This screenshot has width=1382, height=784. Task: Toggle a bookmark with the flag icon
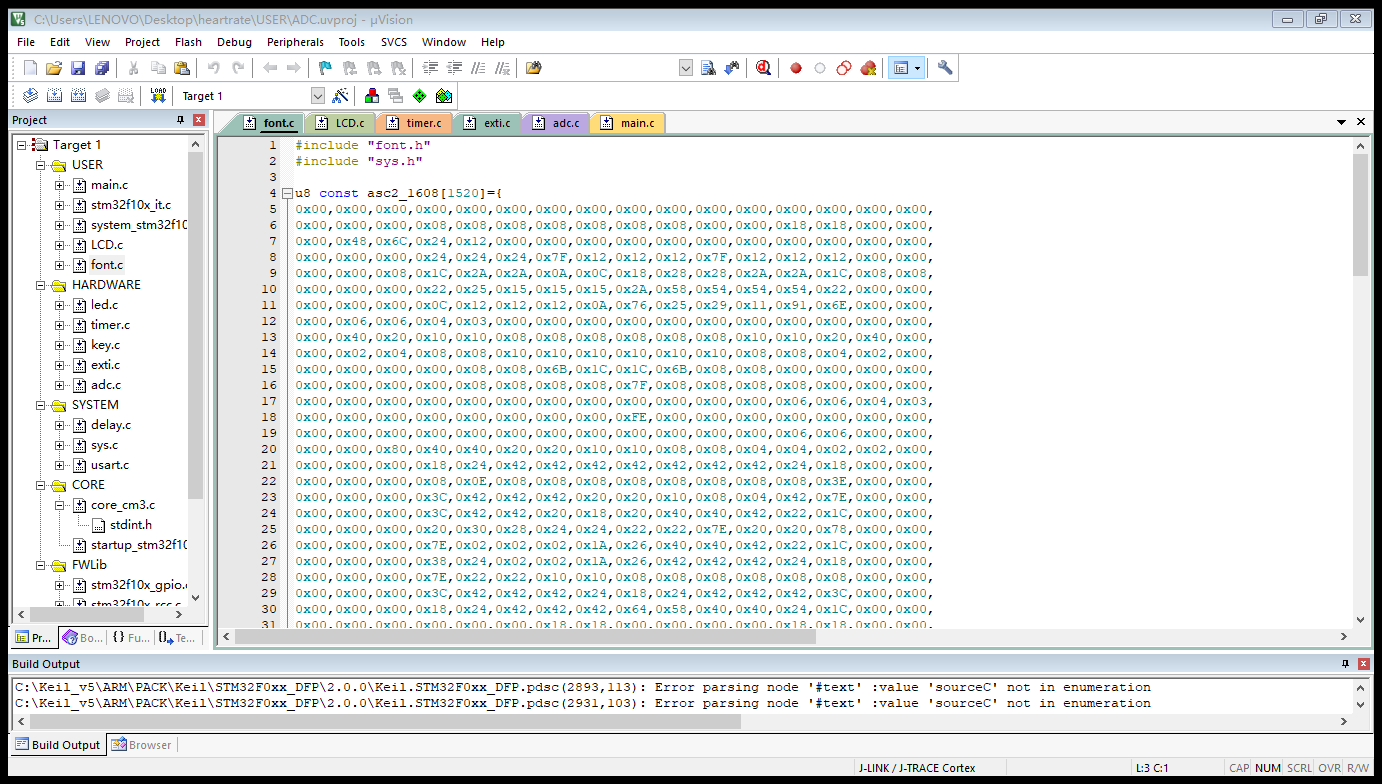tap(325, 68)
